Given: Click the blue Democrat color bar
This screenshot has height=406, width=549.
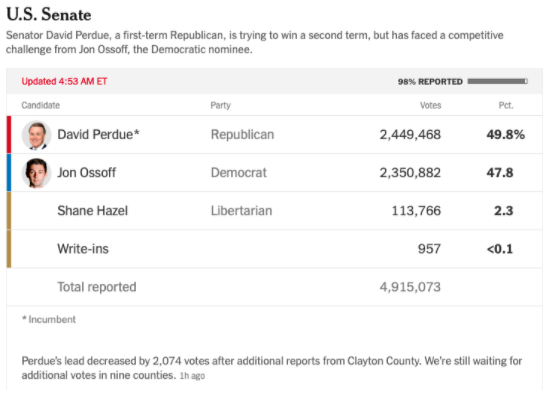Looking at the screenshot, I should 9,173.
